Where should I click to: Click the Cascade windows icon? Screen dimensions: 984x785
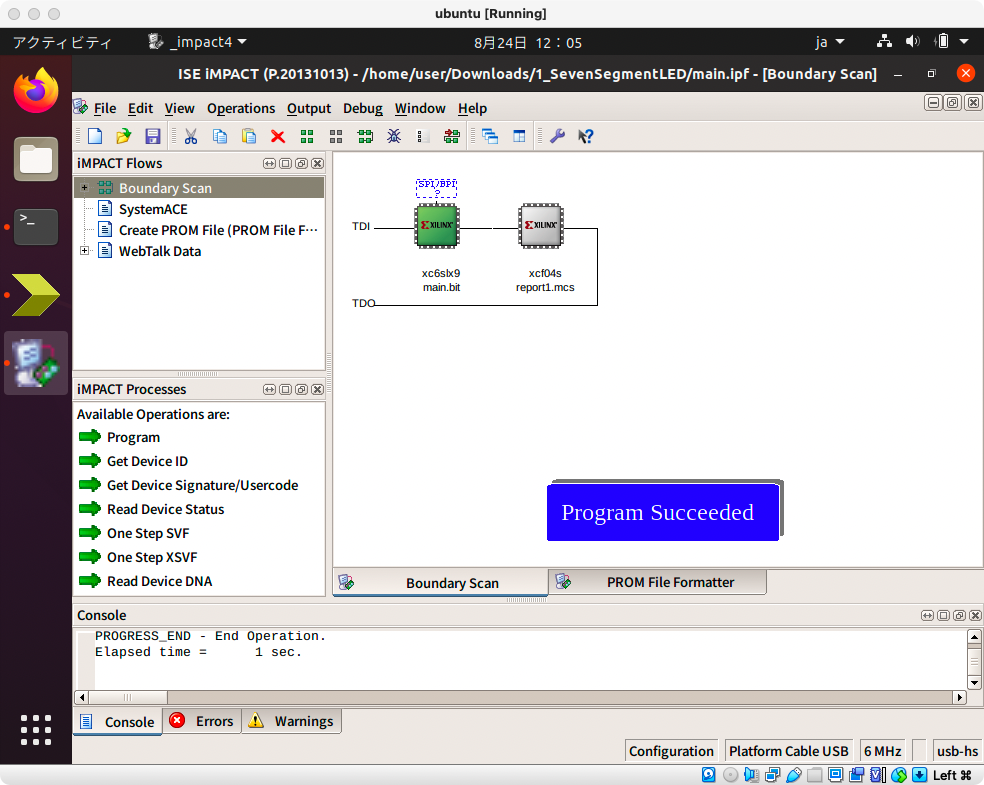[489, 136]
